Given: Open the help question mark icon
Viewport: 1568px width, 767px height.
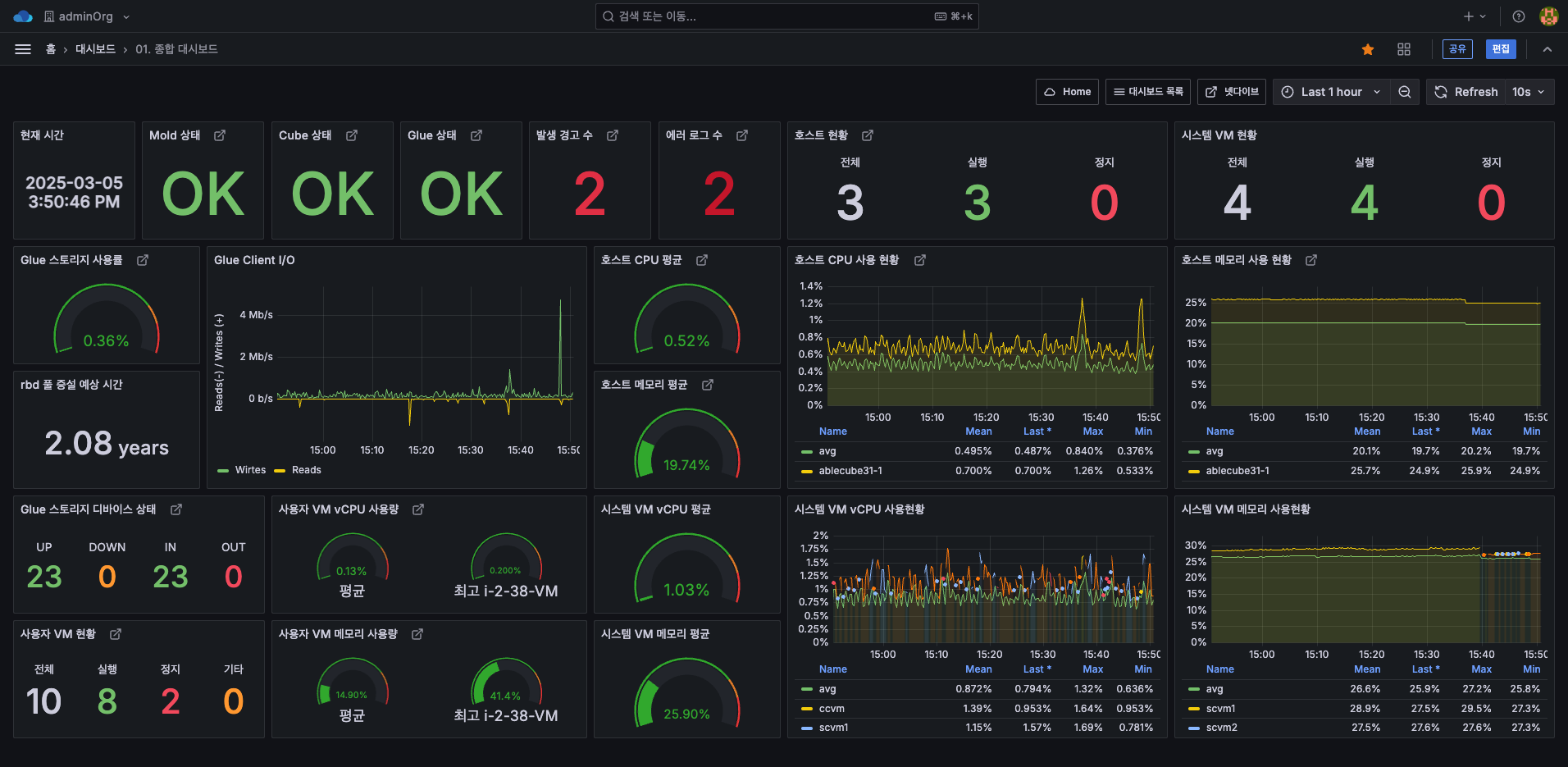Looking at the screenshot, I should (1519, 16).
